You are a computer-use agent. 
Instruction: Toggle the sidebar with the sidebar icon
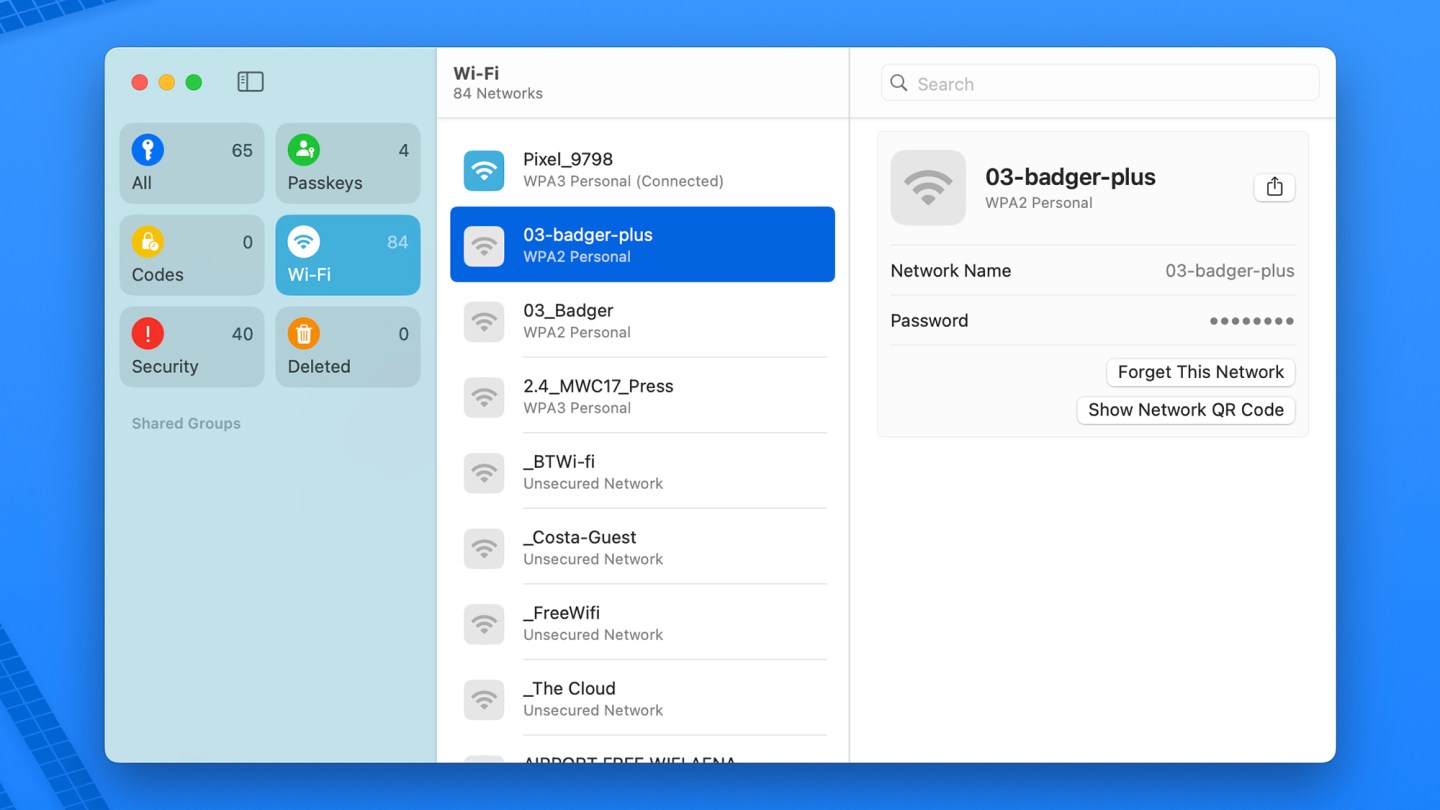click(250, 82)
